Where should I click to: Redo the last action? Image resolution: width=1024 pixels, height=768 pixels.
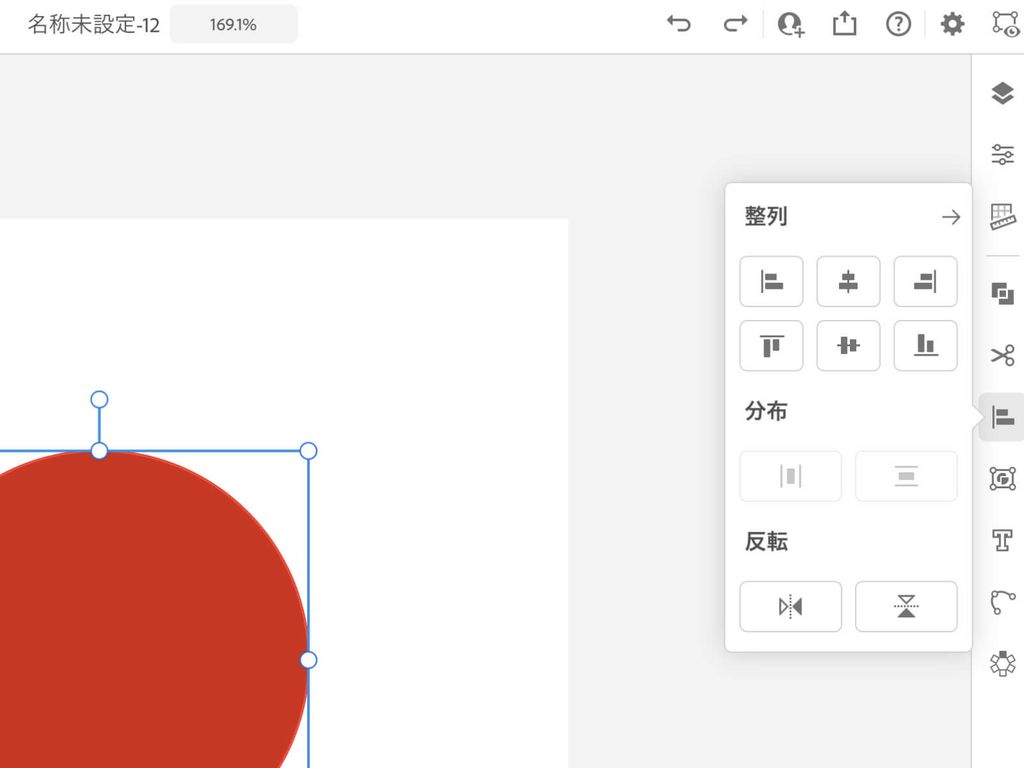(x=735, y=24)
